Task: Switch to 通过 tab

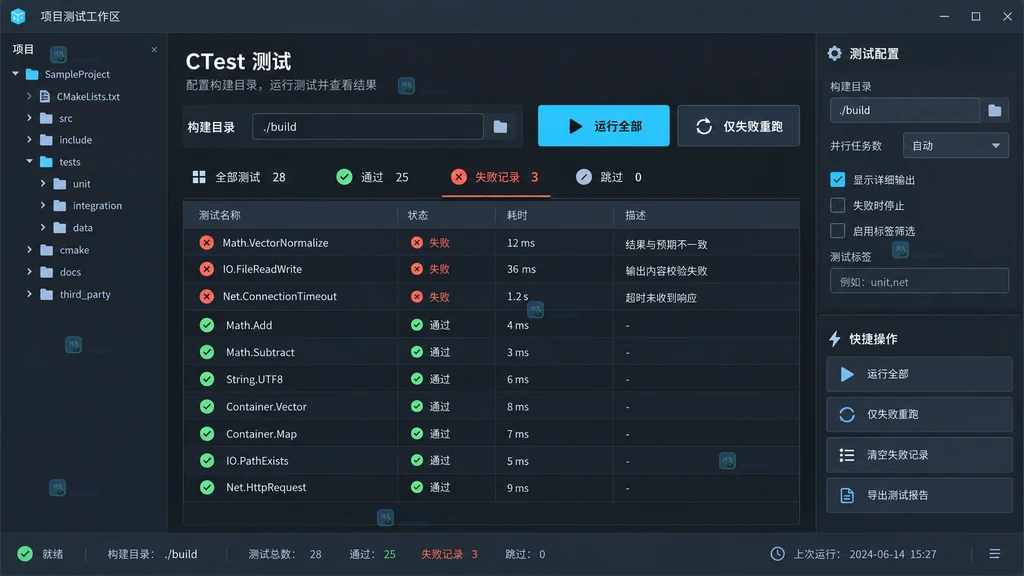Action: point(372,178)
